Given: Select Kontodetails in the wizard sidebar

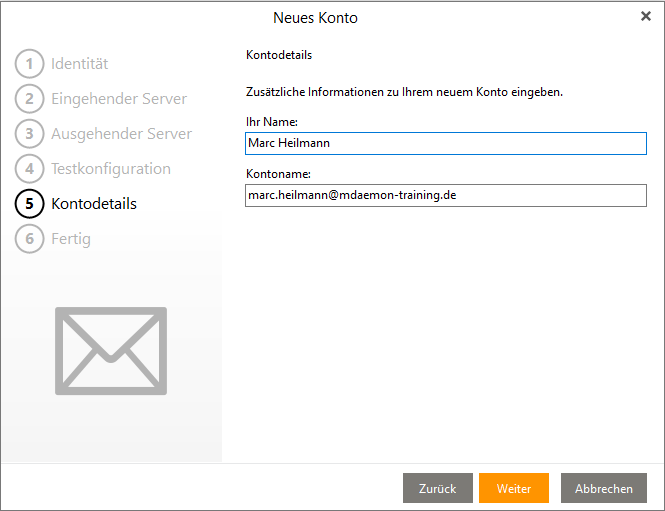Looking at the screenshot, I should pos(94,204).
